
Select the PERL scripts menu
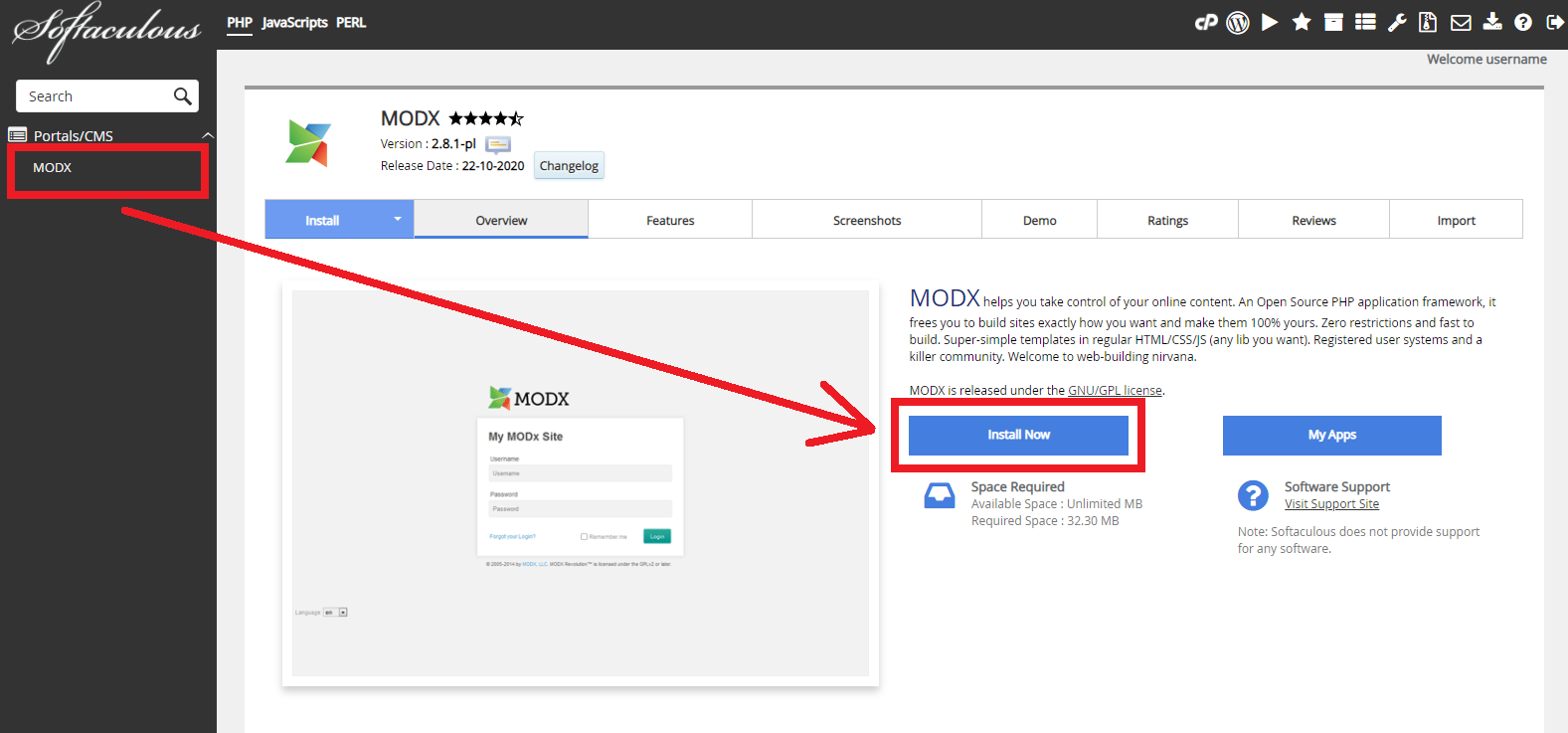coord(351,22)
